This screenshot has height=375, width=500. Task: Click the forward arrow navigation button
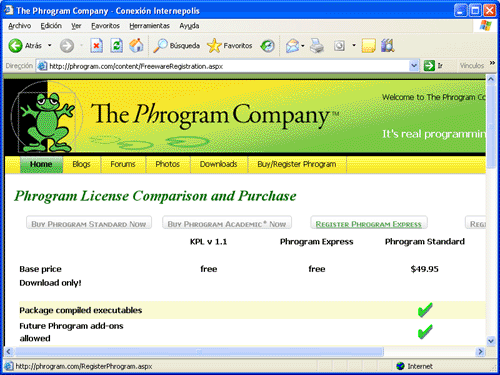point(67,46)
